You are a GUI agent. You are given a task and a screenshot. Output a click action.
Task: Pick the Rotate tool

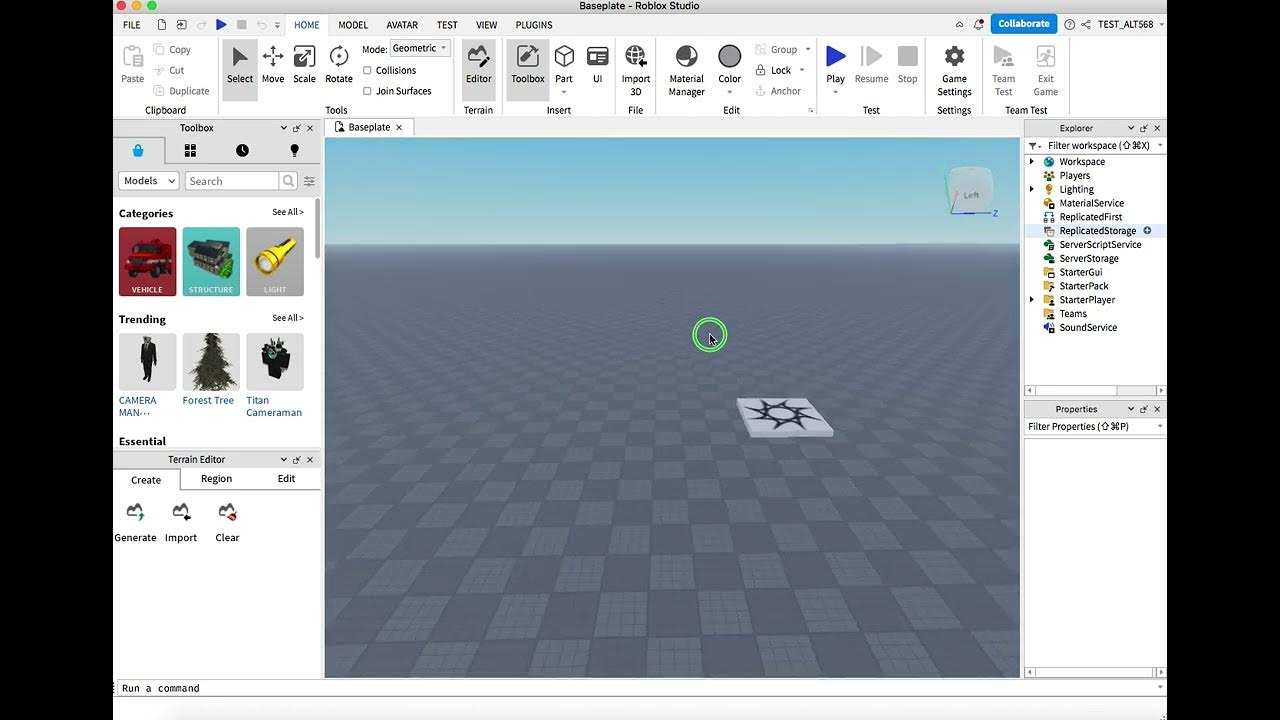(339, 65)
